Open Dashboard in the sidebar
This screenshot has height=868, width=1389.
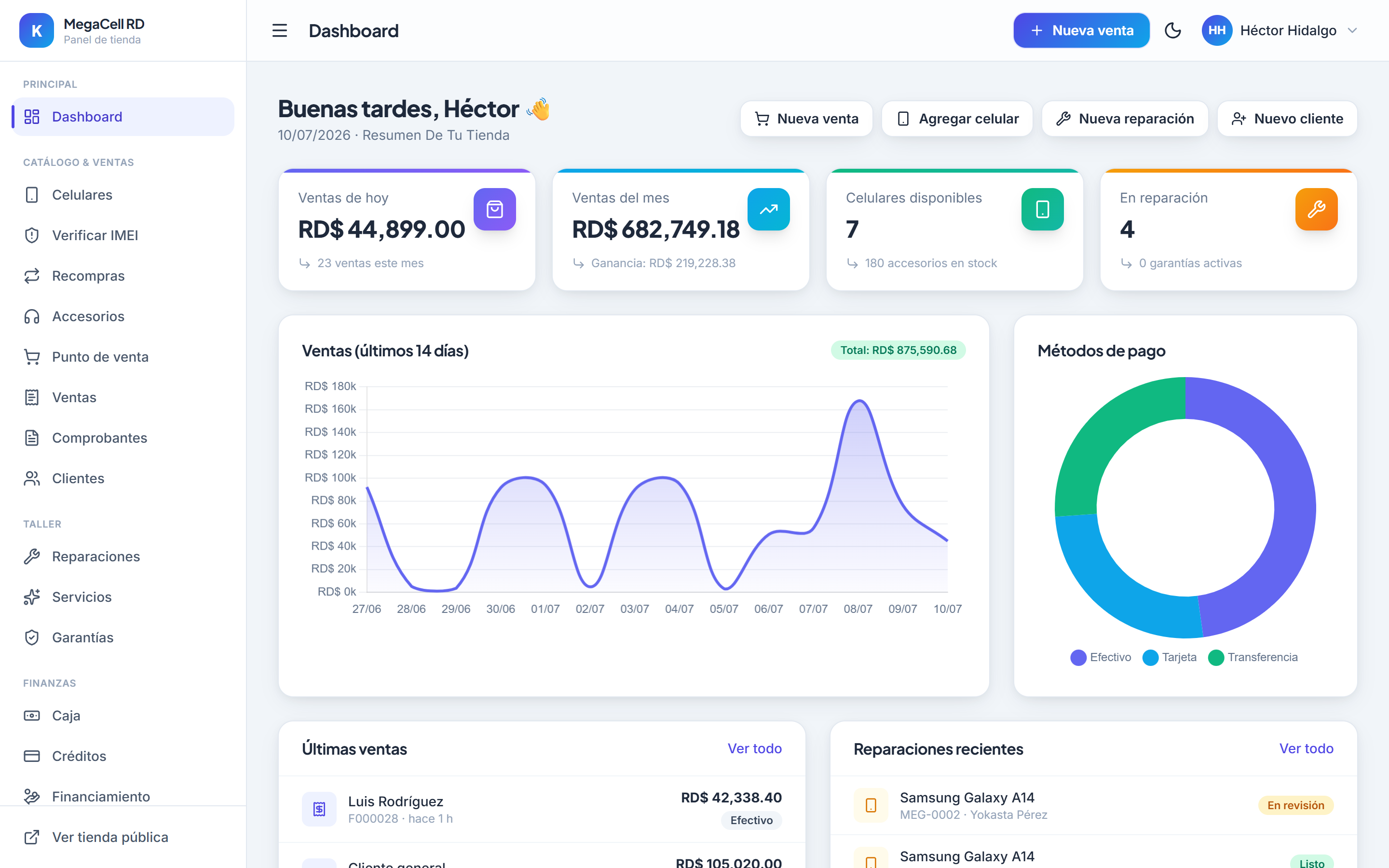[x=123, y=117]
